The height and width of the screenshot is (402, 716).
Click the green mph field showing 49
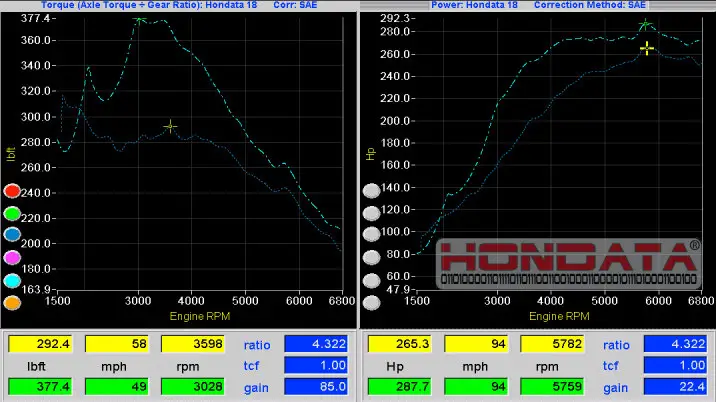click(116, 386)
